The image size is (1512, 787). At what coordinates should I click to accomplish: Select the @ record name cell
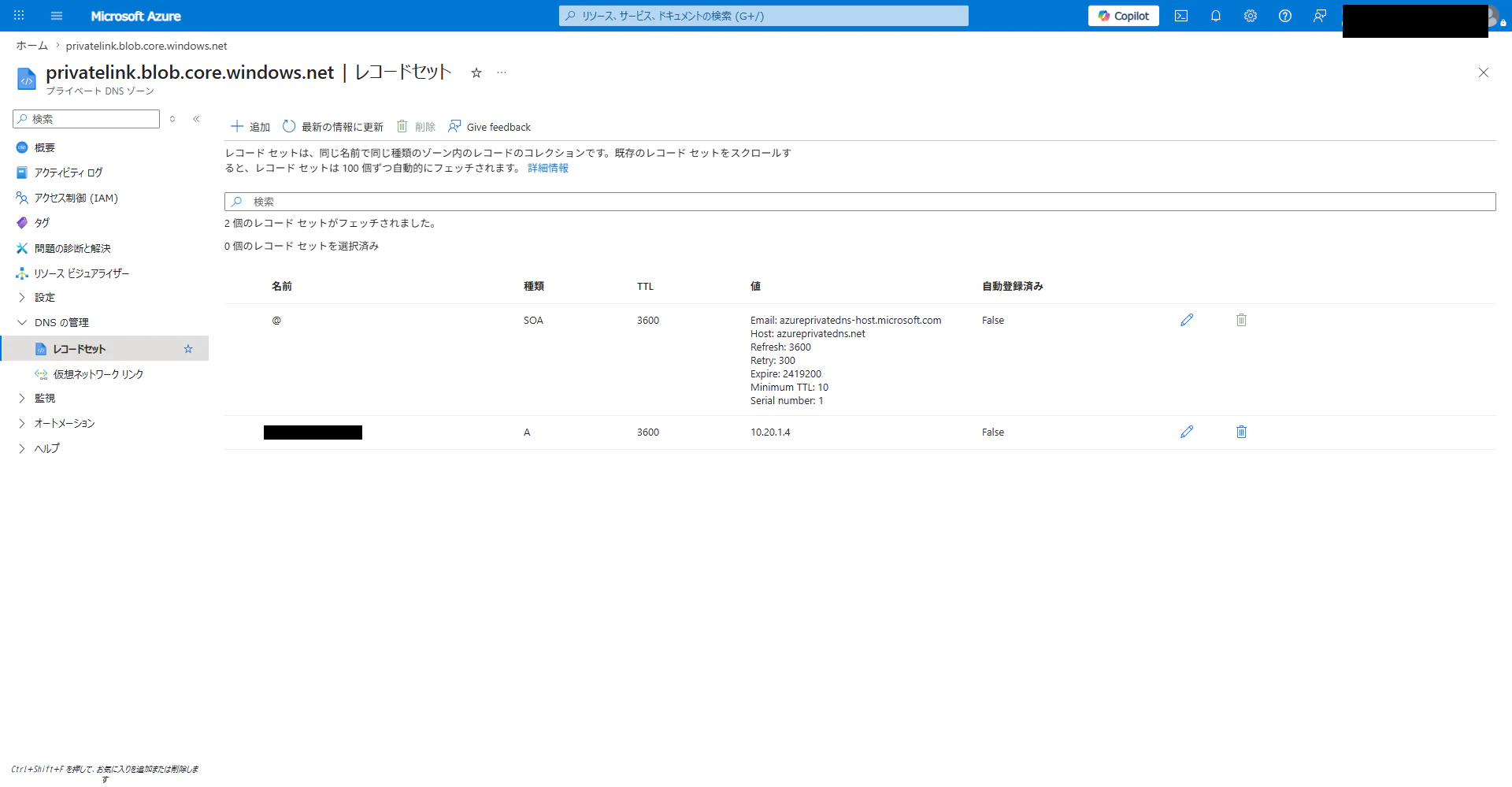click(276, 321)
